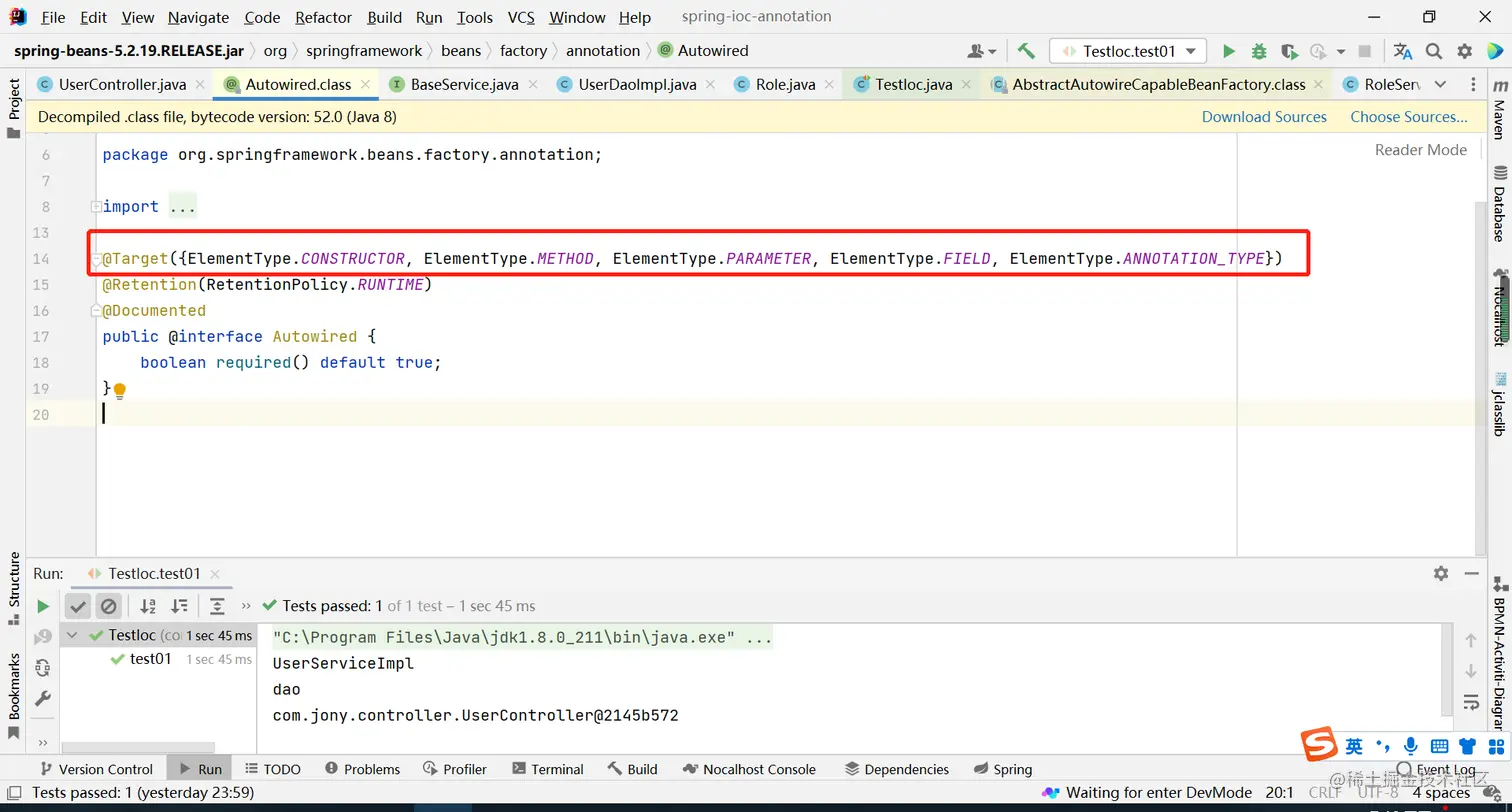Rerun tests in the Run panel
Viewport: 1512px width, 812px height.
(x=42, y=606)
